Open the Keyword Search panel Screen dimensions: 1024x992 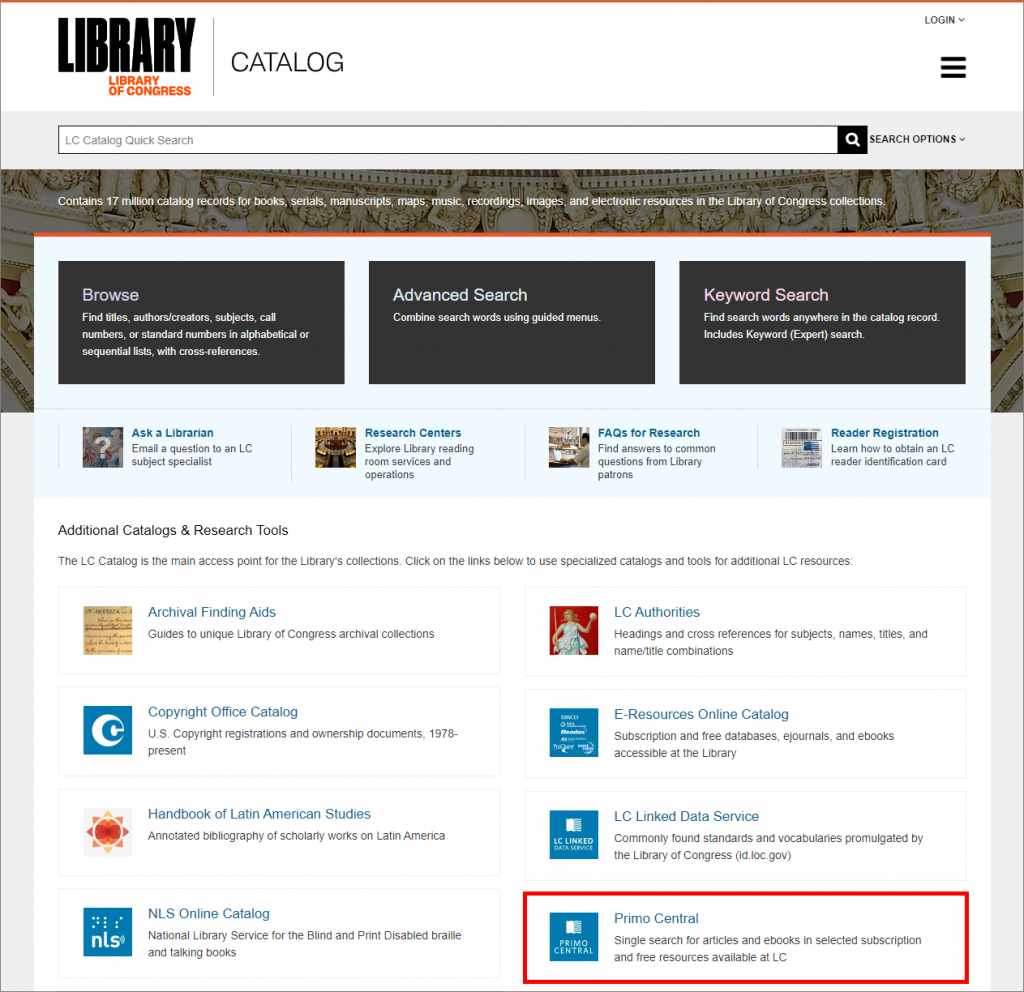[822, 323]
